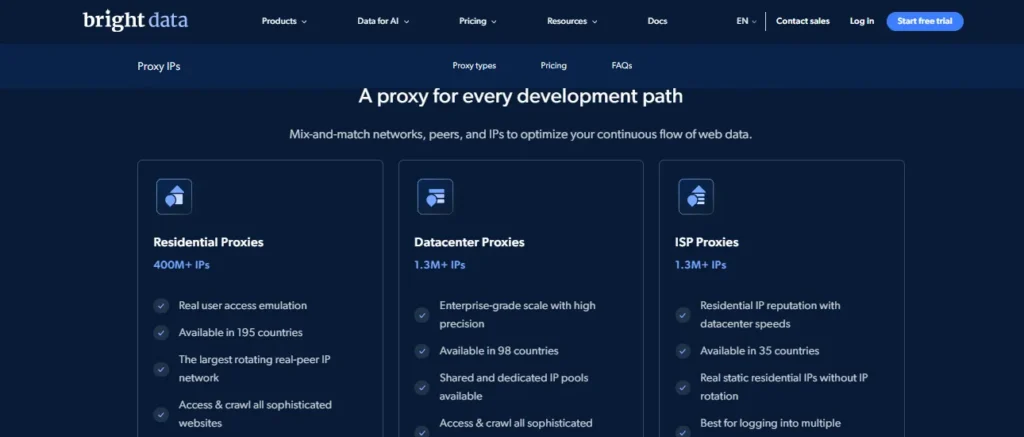The height and width of the screenshot is (437, 1024).
Task: Click the Datacenter Proxies heading
Action: pos(469,242)
